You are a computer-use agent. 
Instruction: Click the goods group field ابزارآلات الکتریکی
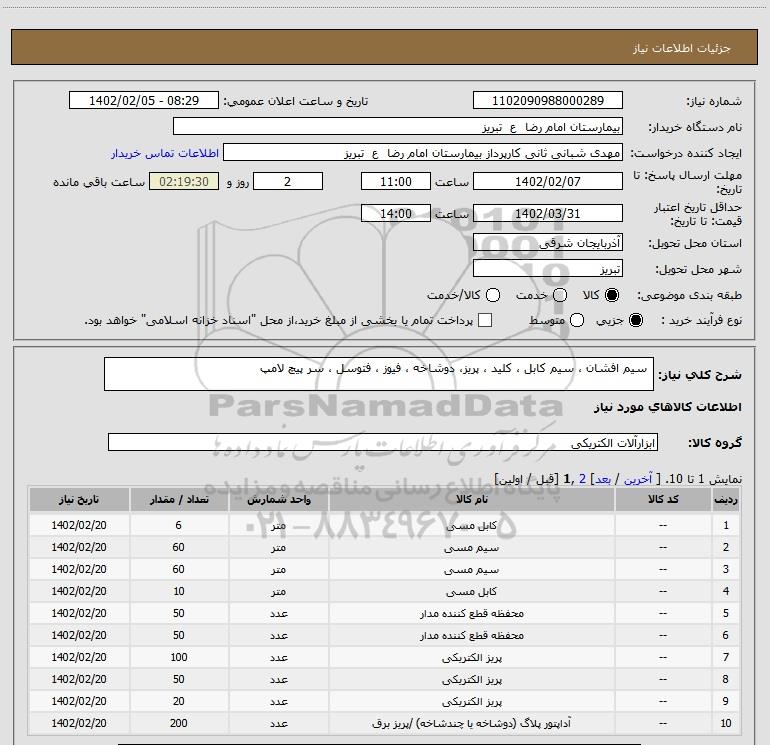[383, 442]
